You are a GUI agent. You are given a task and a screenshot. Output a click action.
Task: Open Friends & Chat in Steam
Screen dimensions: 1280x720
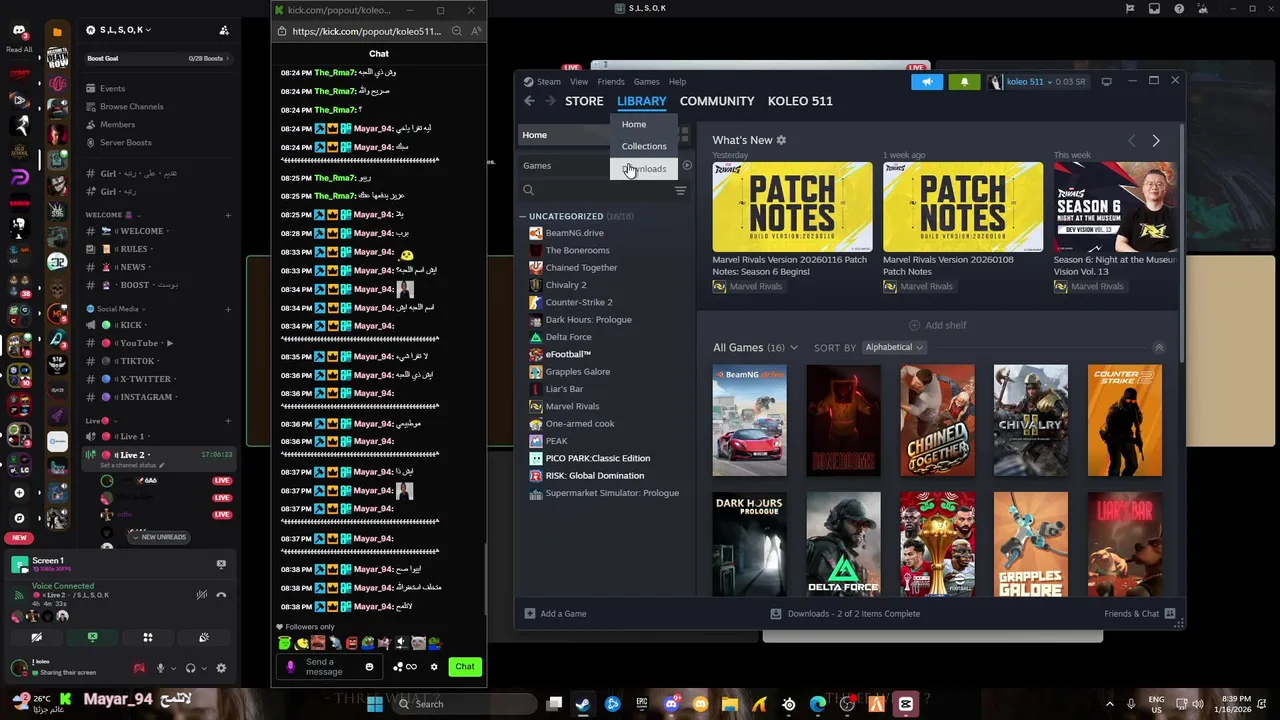(x=1139, y=614)
